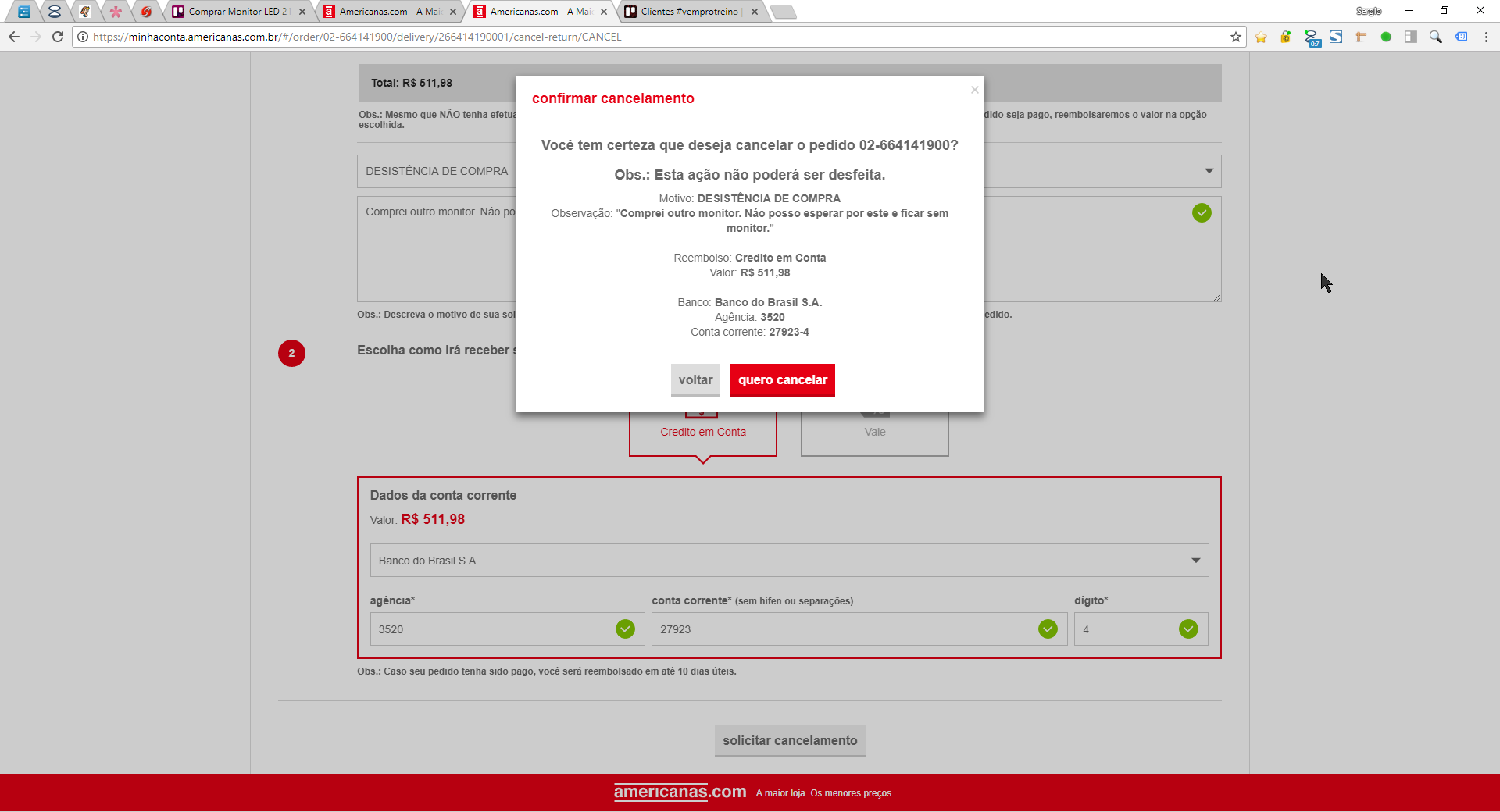
Task: Open the Banco do Brasil S.A. bank dropdown
Action: (789, 561)
